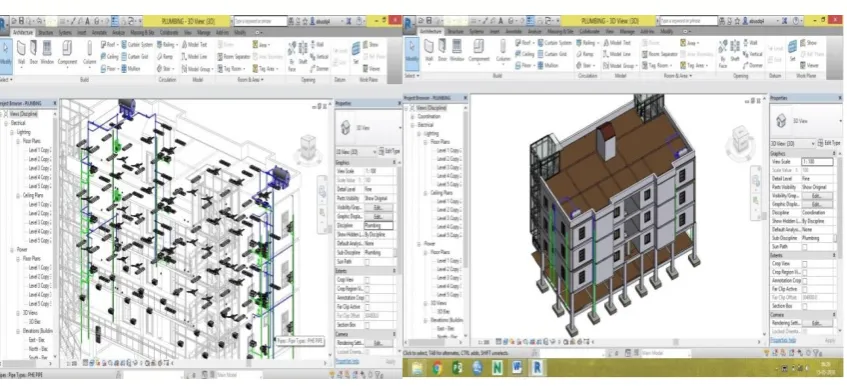
Task: Select the Set work plane tool in the right window
Action: (x=792, y=50)
